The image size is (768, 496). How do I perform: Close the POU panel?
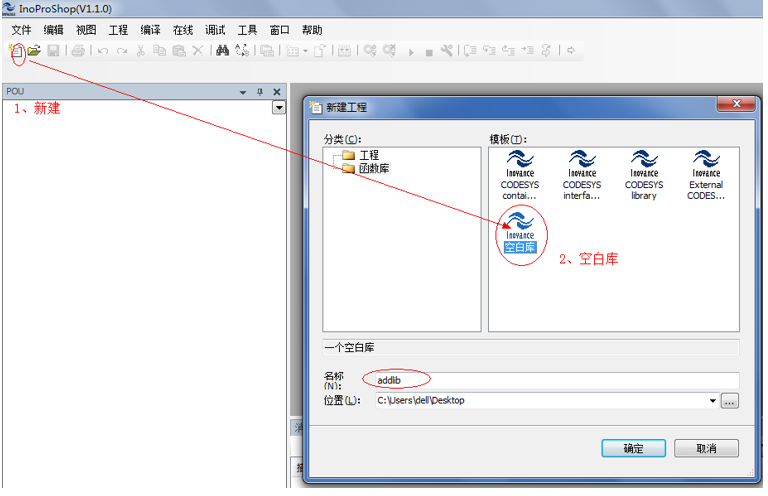(x=277, y=92)
